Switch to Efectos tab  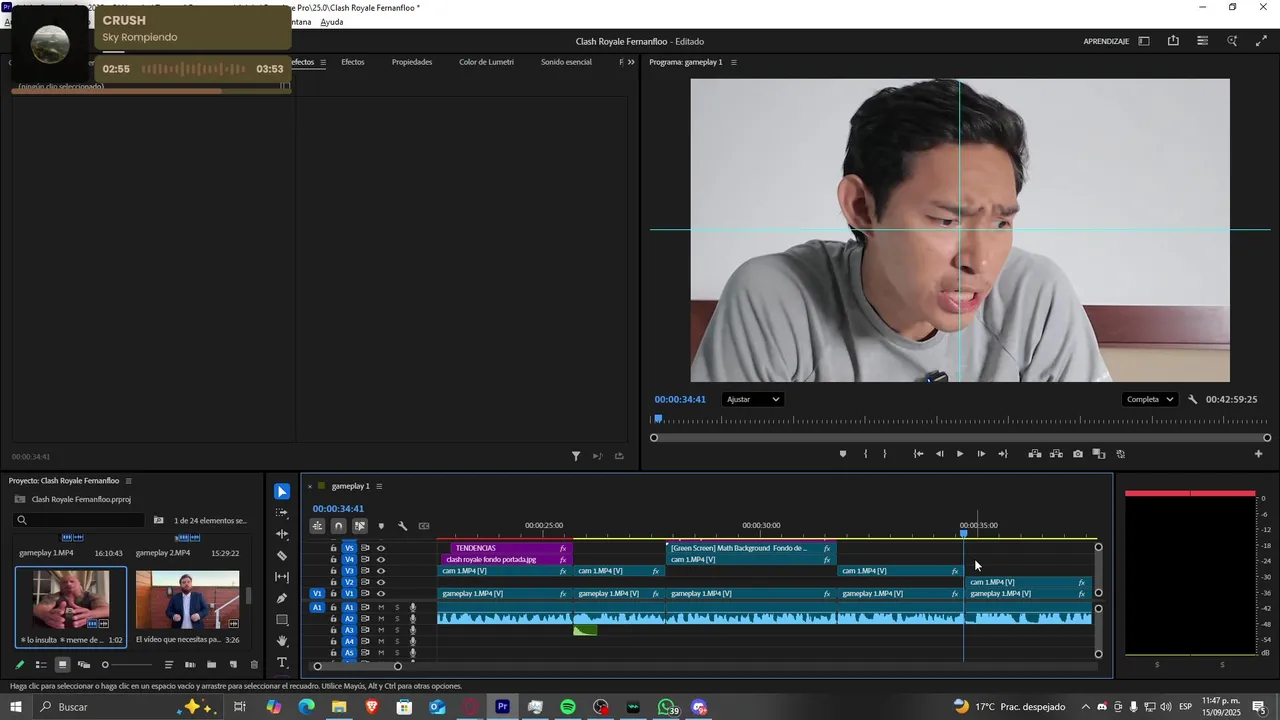pos(352,62)
